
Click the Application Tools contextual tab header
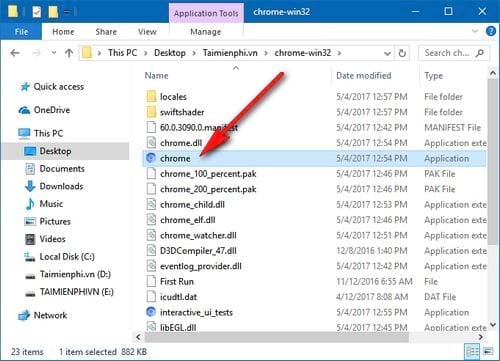point(206,13)
